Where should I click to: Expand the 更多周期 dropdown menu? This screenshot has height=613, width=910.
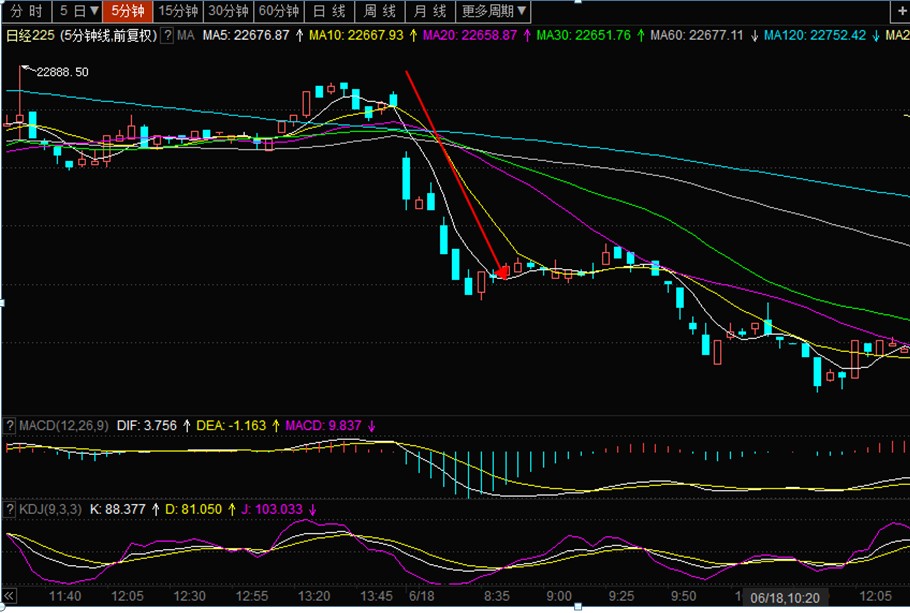coord(495,11)
